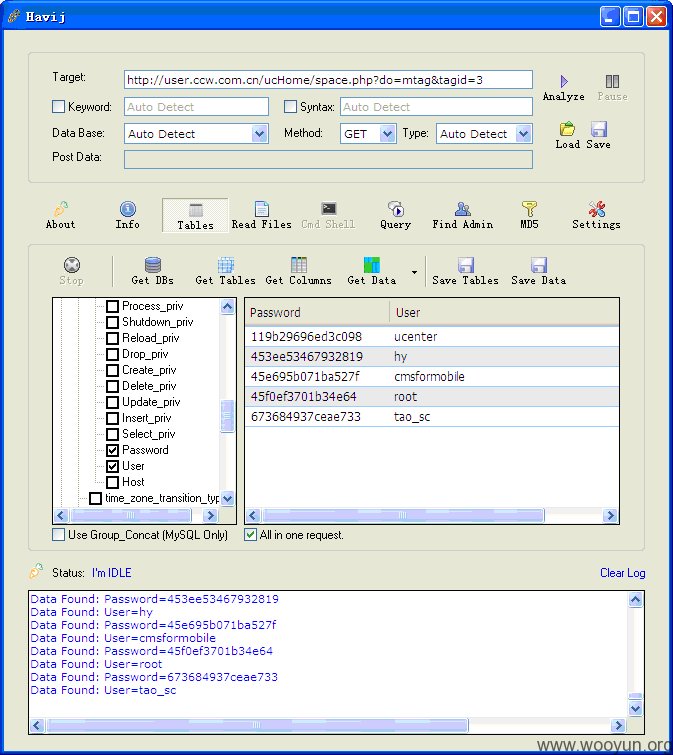Image resolution: width=673 pixels, height=755 pixels.
Task: Click the Save Tables icon
Action: pos(466,265)
